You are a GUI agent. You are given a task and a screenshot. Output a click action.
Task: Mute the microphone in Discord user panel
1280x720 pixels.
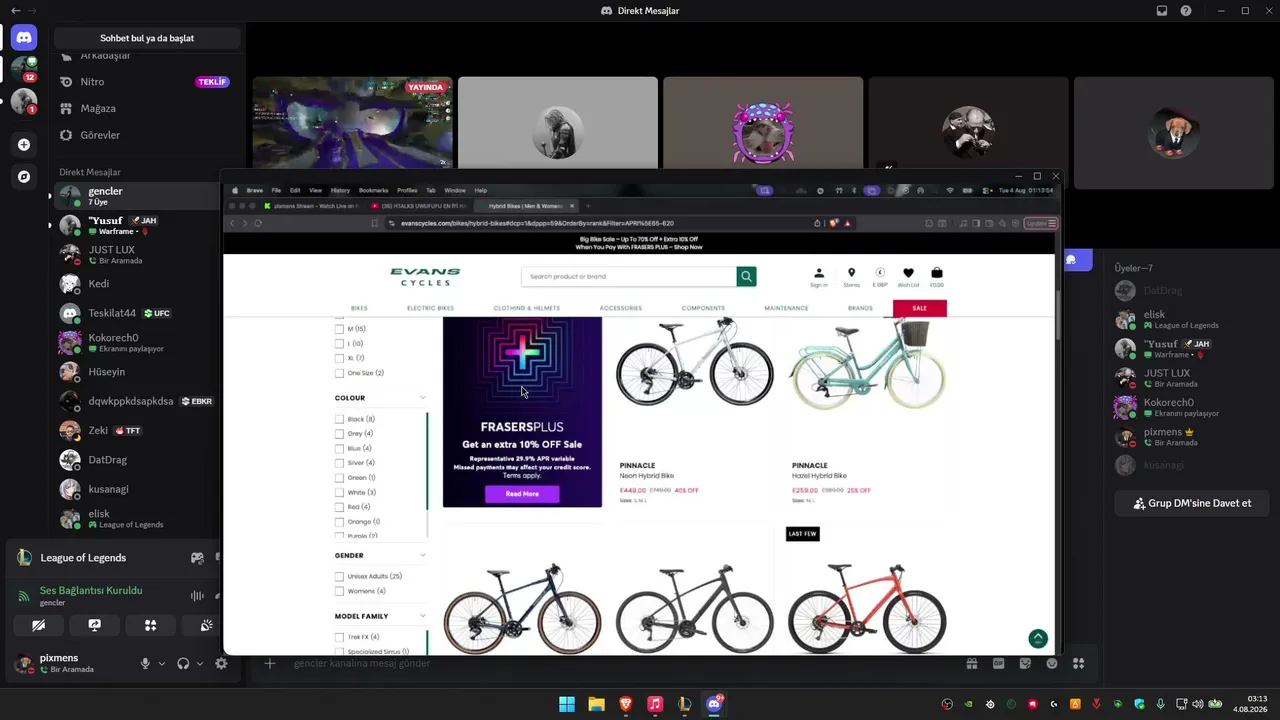pos(145,663)
